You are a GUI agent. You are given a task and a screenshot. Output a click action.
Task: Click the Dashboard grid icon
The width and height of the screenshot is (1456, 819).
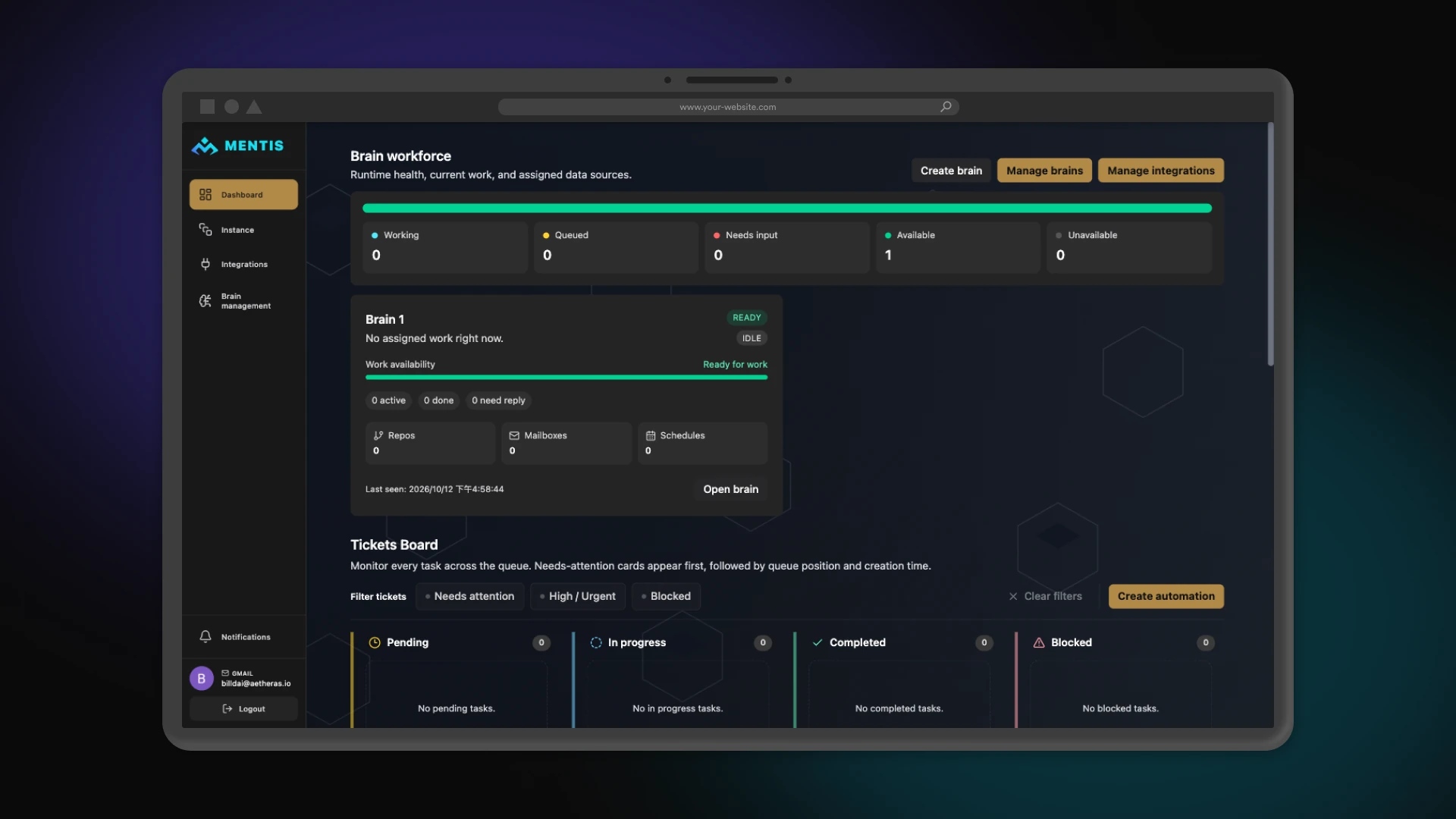coord(206,195)
